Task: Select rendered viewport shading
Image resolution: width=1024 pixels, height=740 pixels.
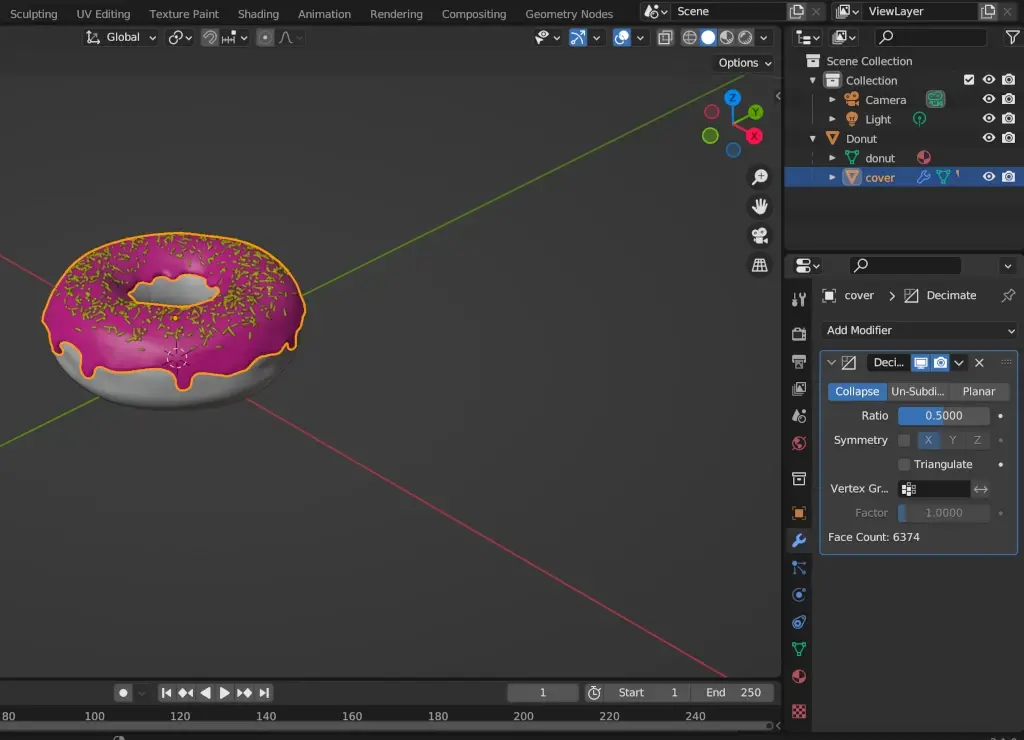Action: [745, 38]
